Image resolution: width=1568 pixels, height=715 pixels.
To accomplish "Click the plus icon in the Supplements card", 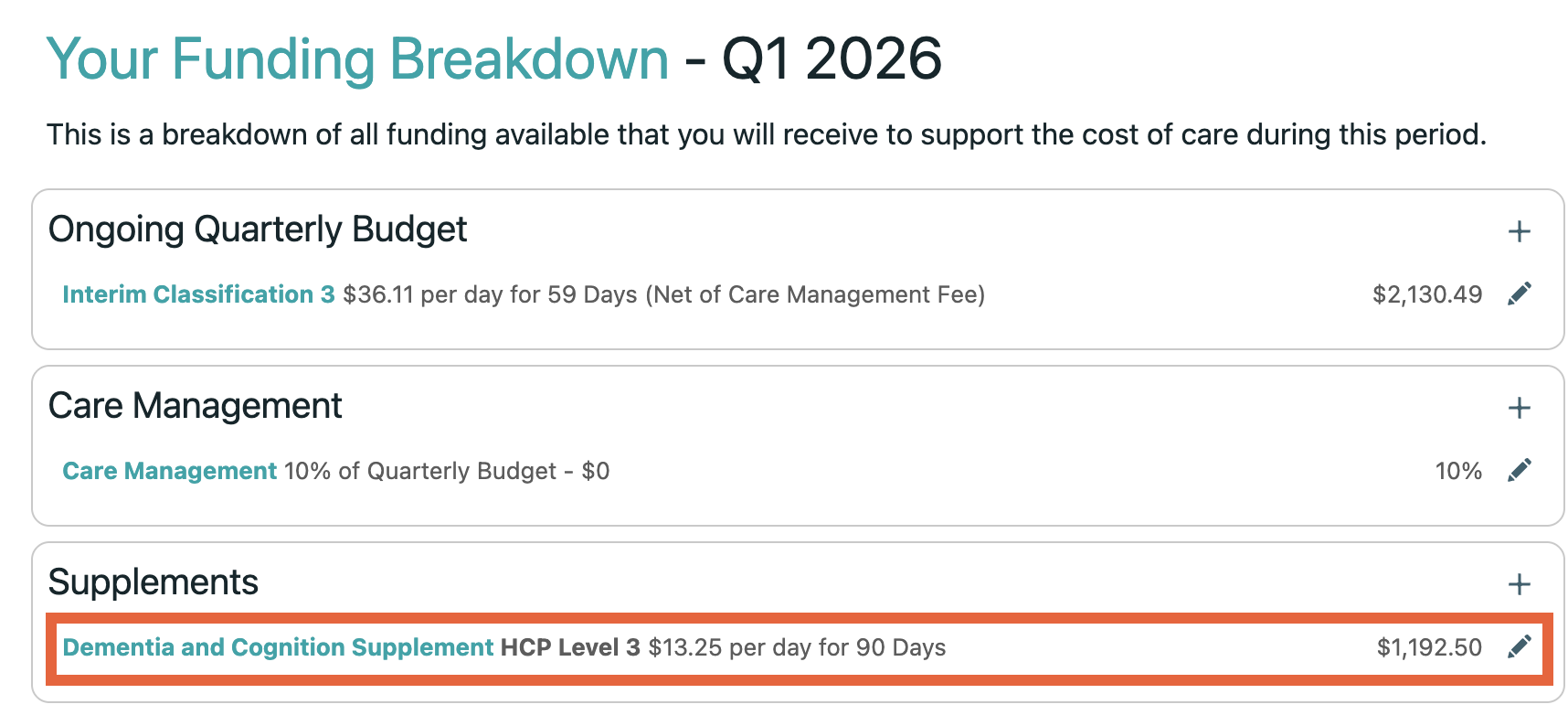I will (1520, 583).
